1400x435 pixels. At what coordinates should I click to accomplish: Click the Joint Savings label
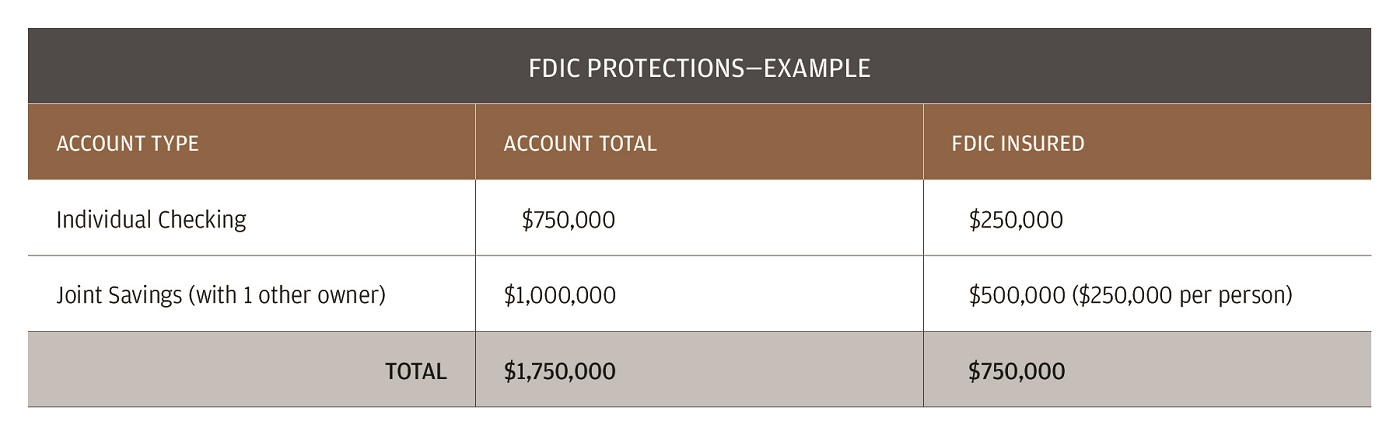click(119, 295)
